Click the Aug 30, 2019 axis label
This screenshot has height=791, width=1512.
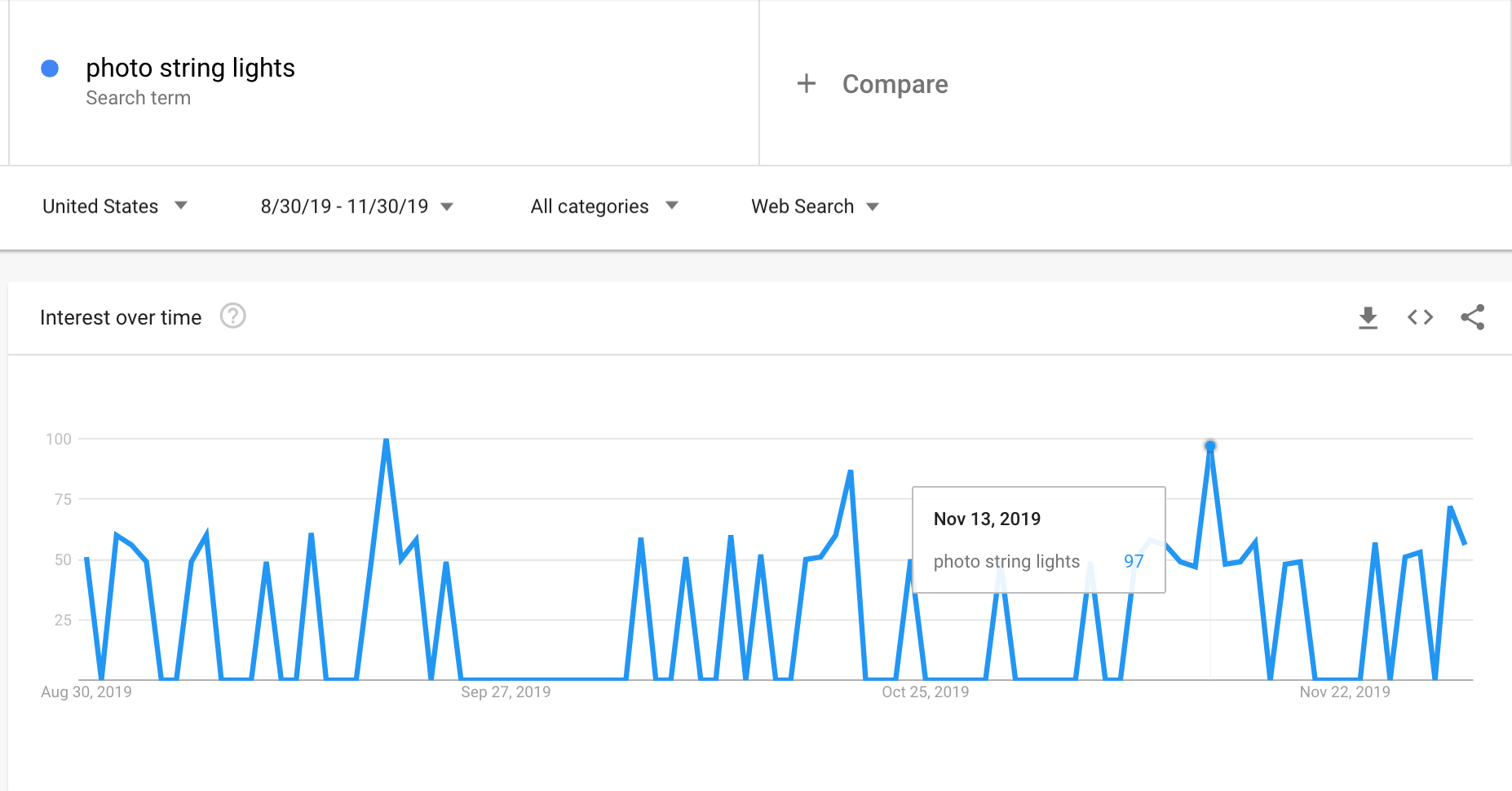coord(86,692)
